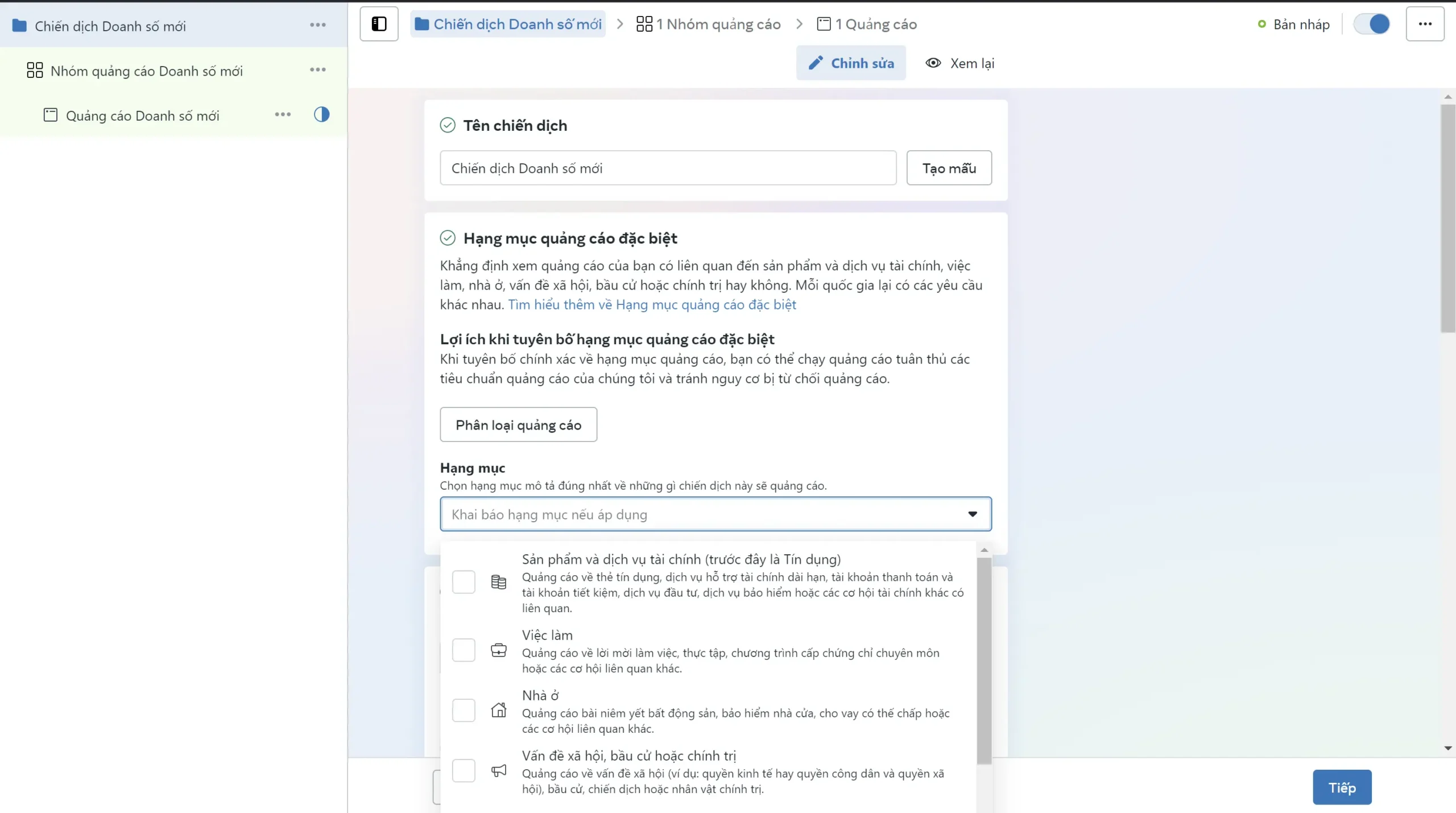The image size is (1456, 813).
Task: Click the half-filled status circle icon
Action: point(321,114)
